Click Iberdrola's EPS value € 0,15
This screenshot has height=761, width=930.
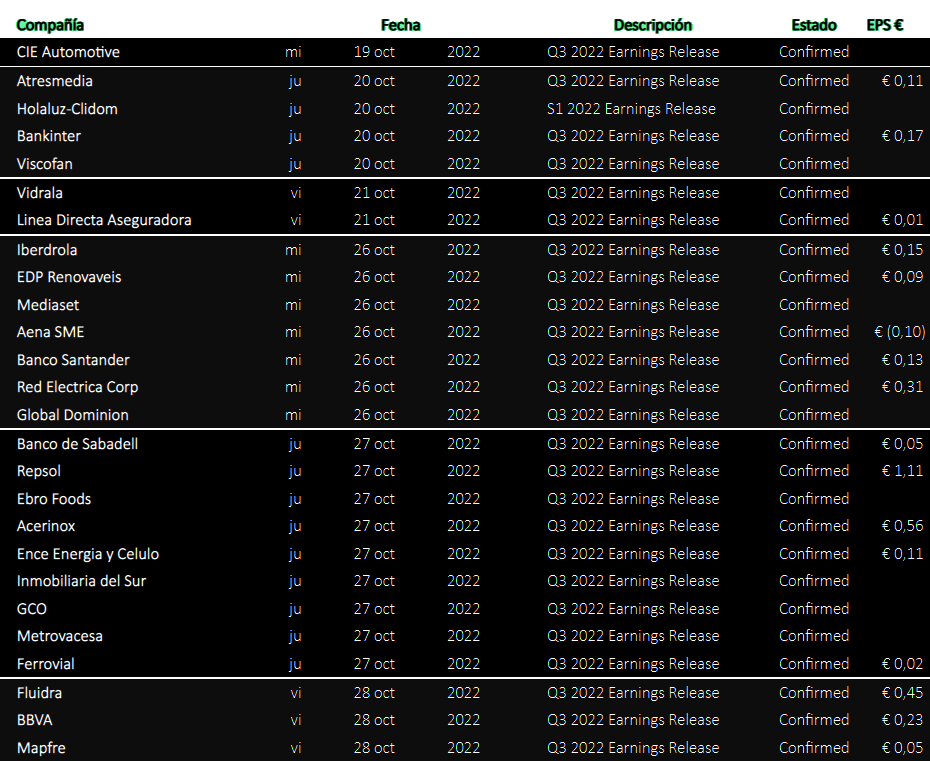point(902,250)
